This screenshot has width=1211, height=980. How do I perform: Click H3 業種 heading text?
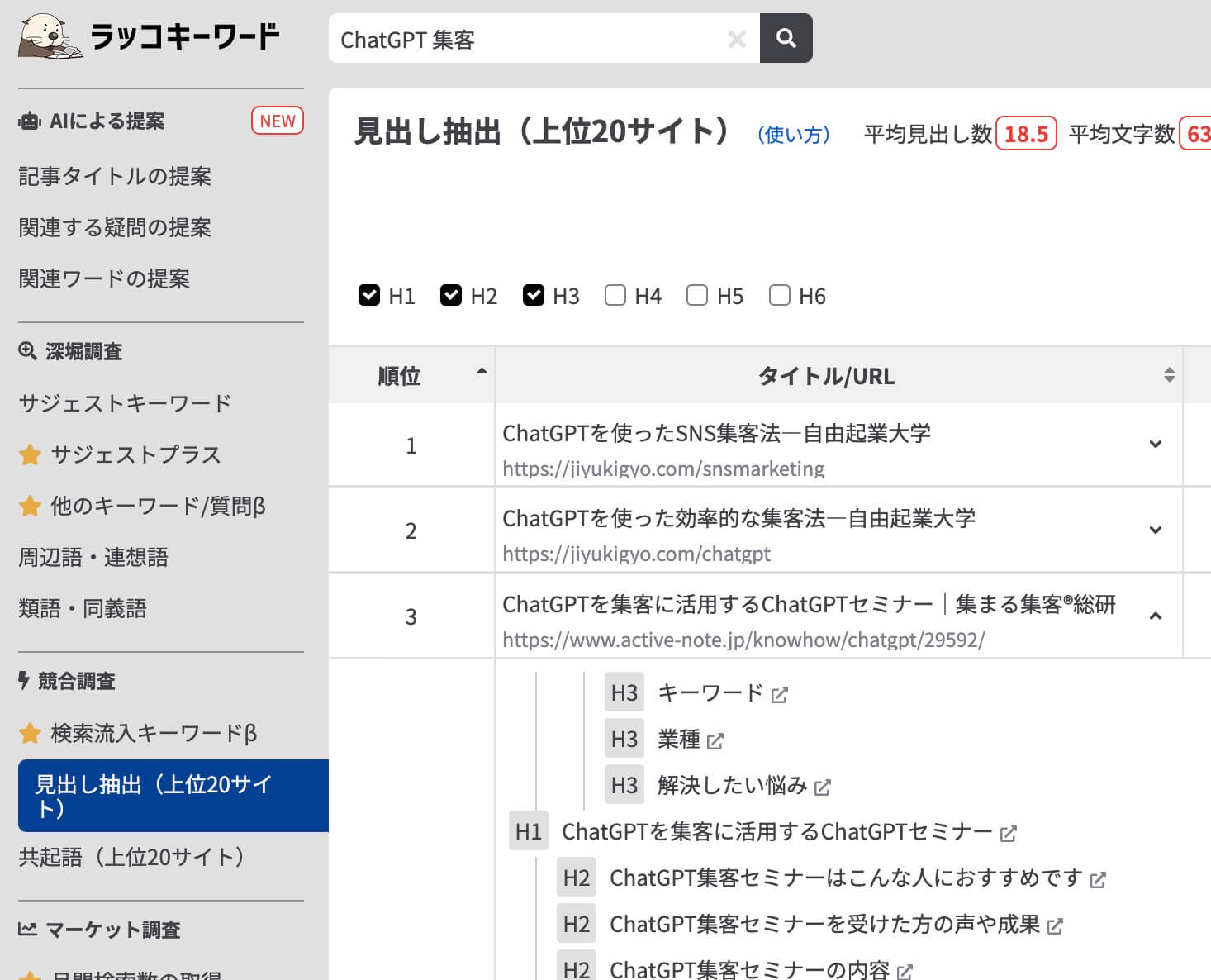pos(679,739)
